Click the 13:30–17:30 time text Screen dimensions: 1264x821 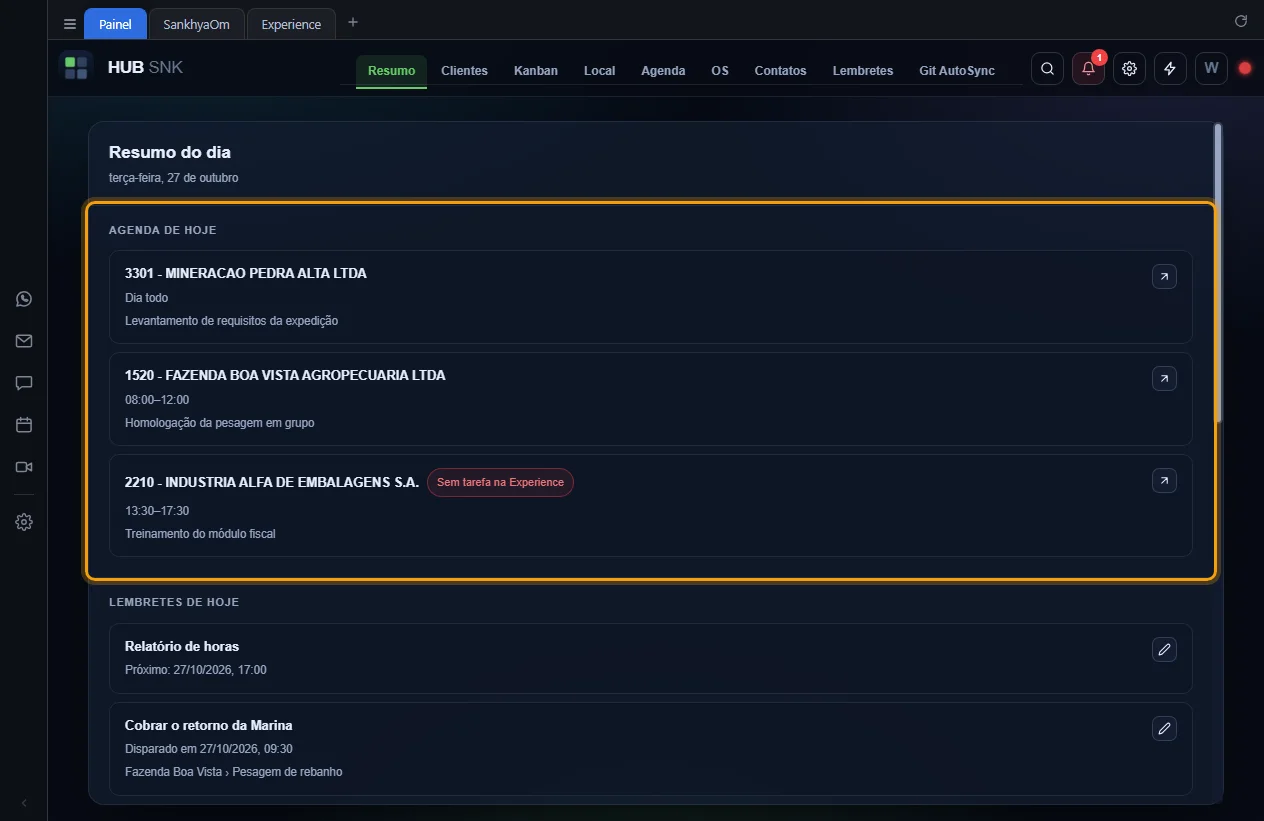tap(157, 511)
